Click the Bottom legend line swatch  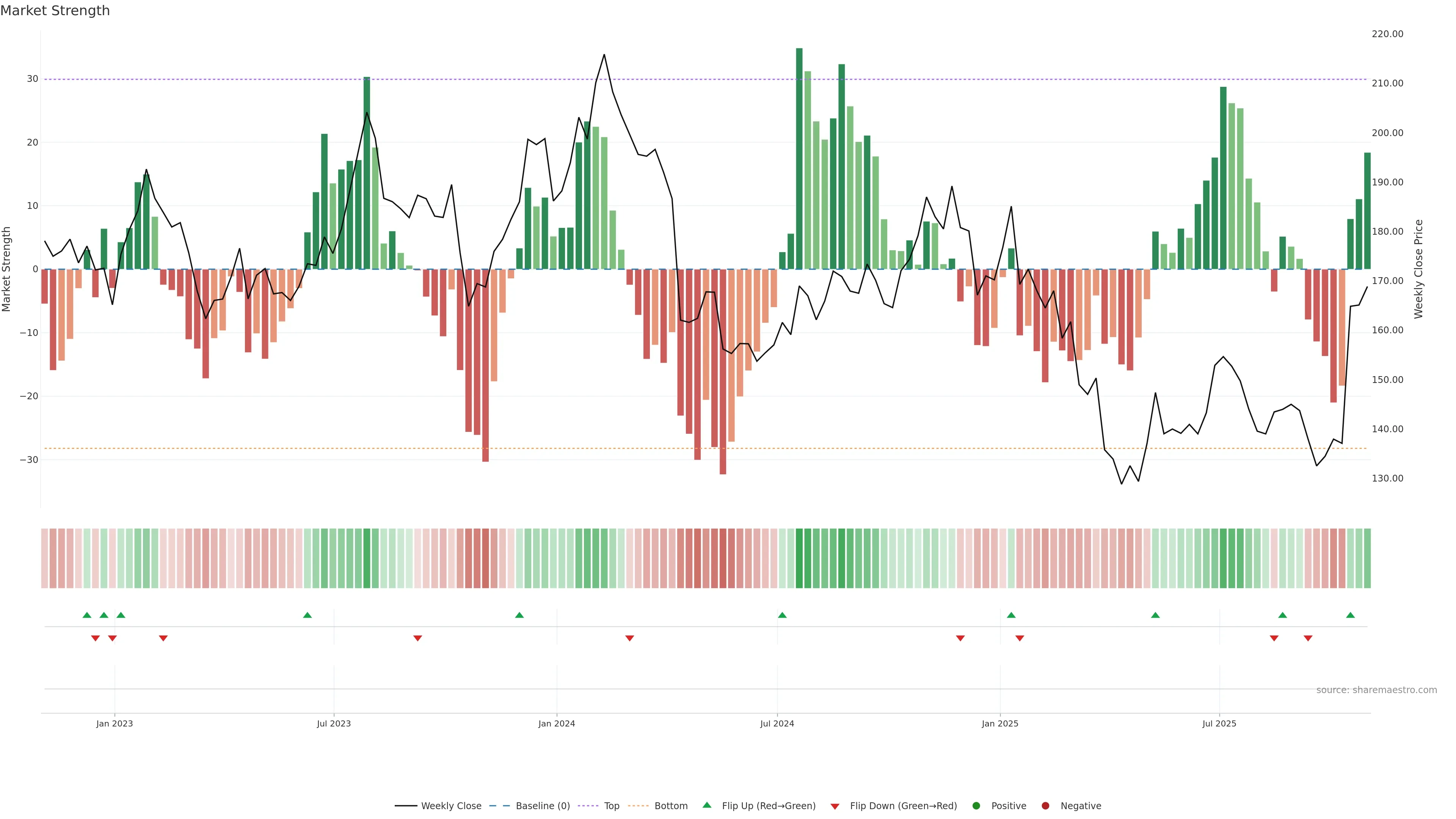click(638, 806)
